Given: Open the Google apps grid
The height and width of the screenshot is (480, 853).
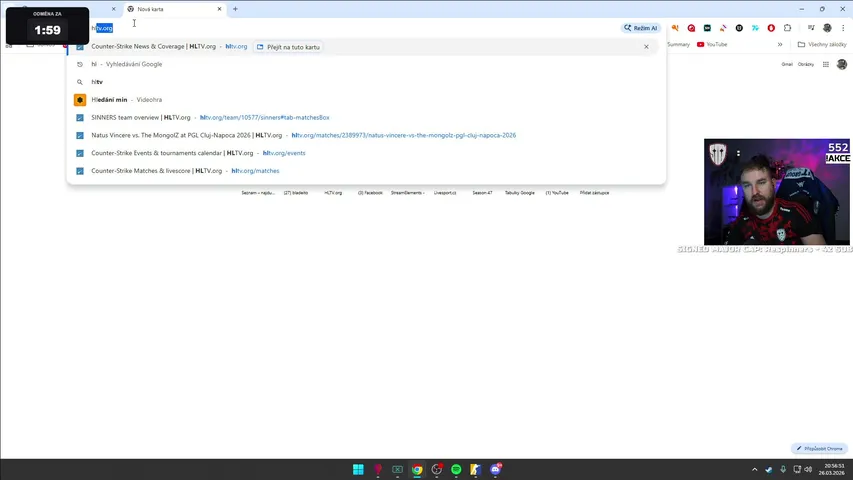Looking at the screenshot, I should point(825,64).
